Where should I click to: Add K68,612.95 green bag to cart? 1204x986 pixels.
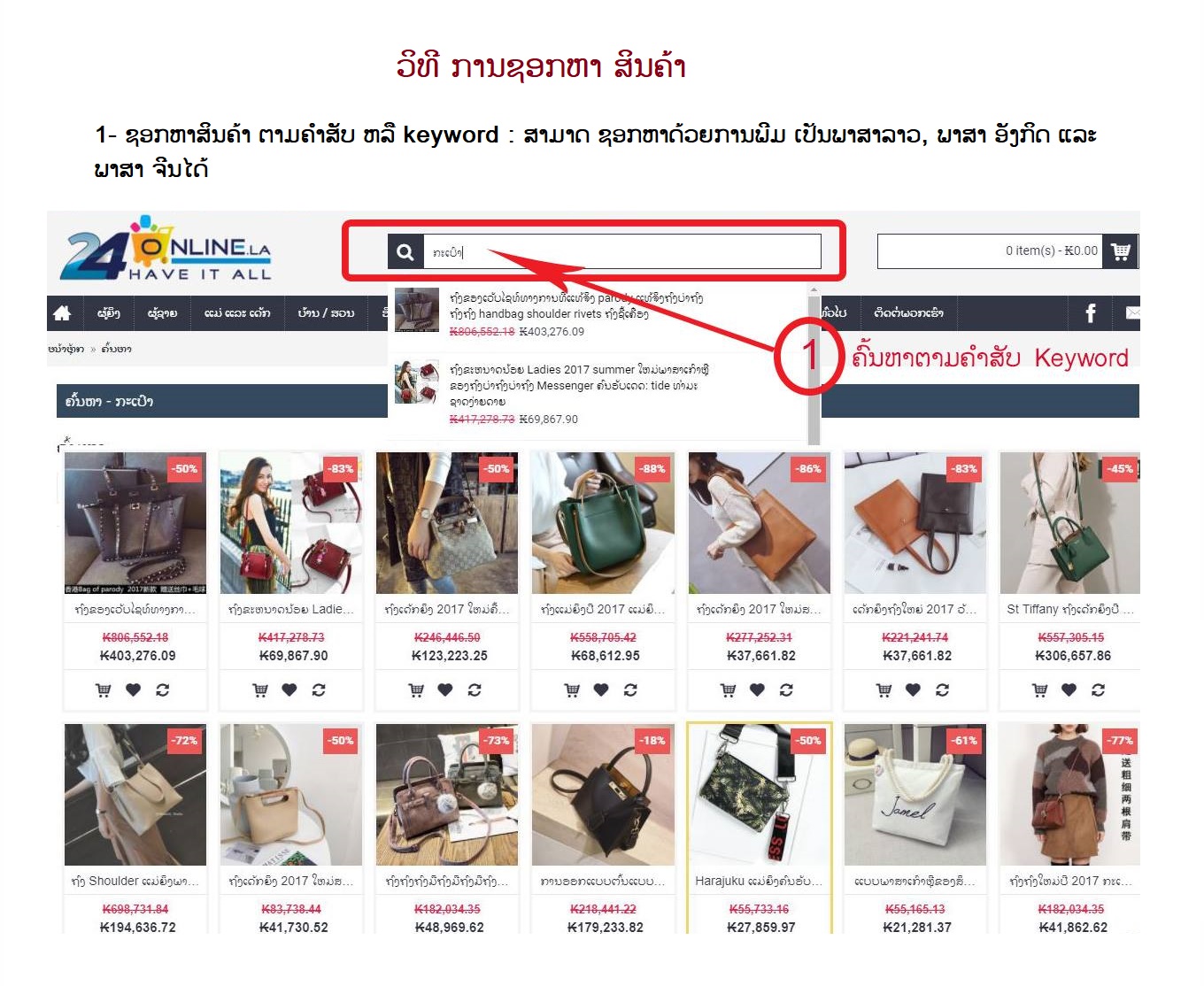(x=571, y=690)
